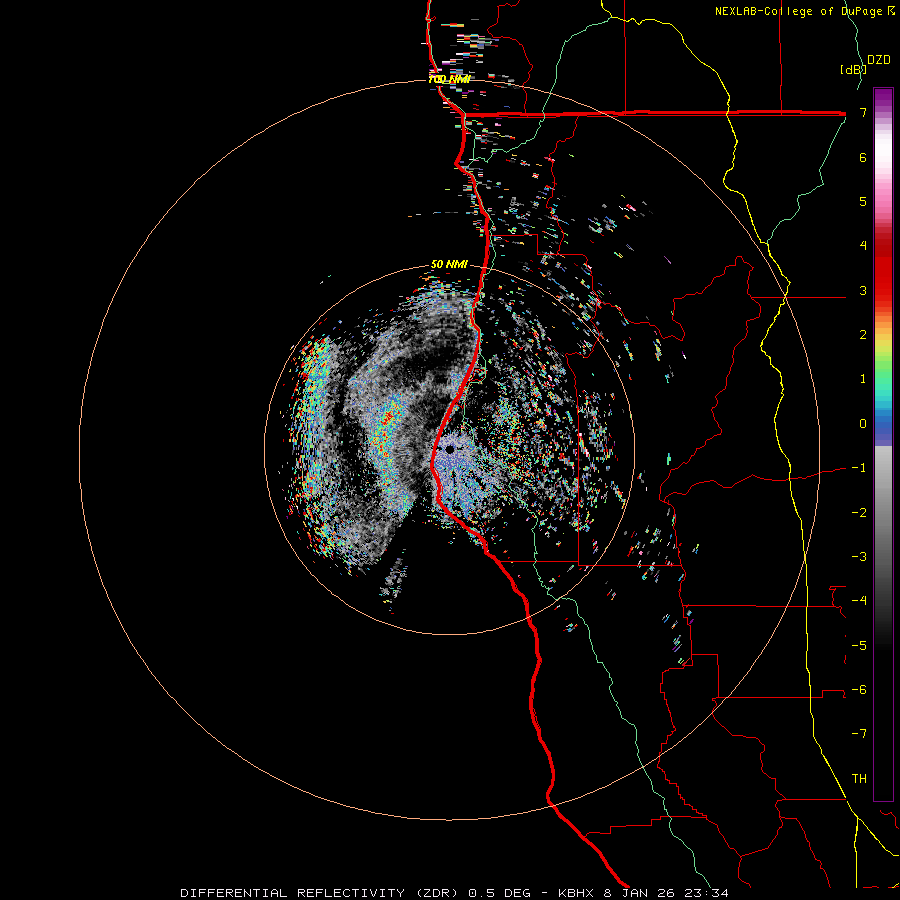This screenshot has height=900, width=900.
Task: Select the "-2" value on the color scale
Action: point(859,513)
